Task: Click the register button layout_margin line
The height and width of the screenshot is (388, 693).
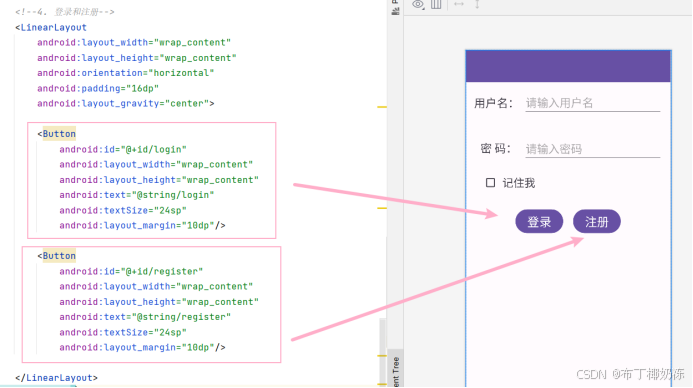Action: coord(142,347)
